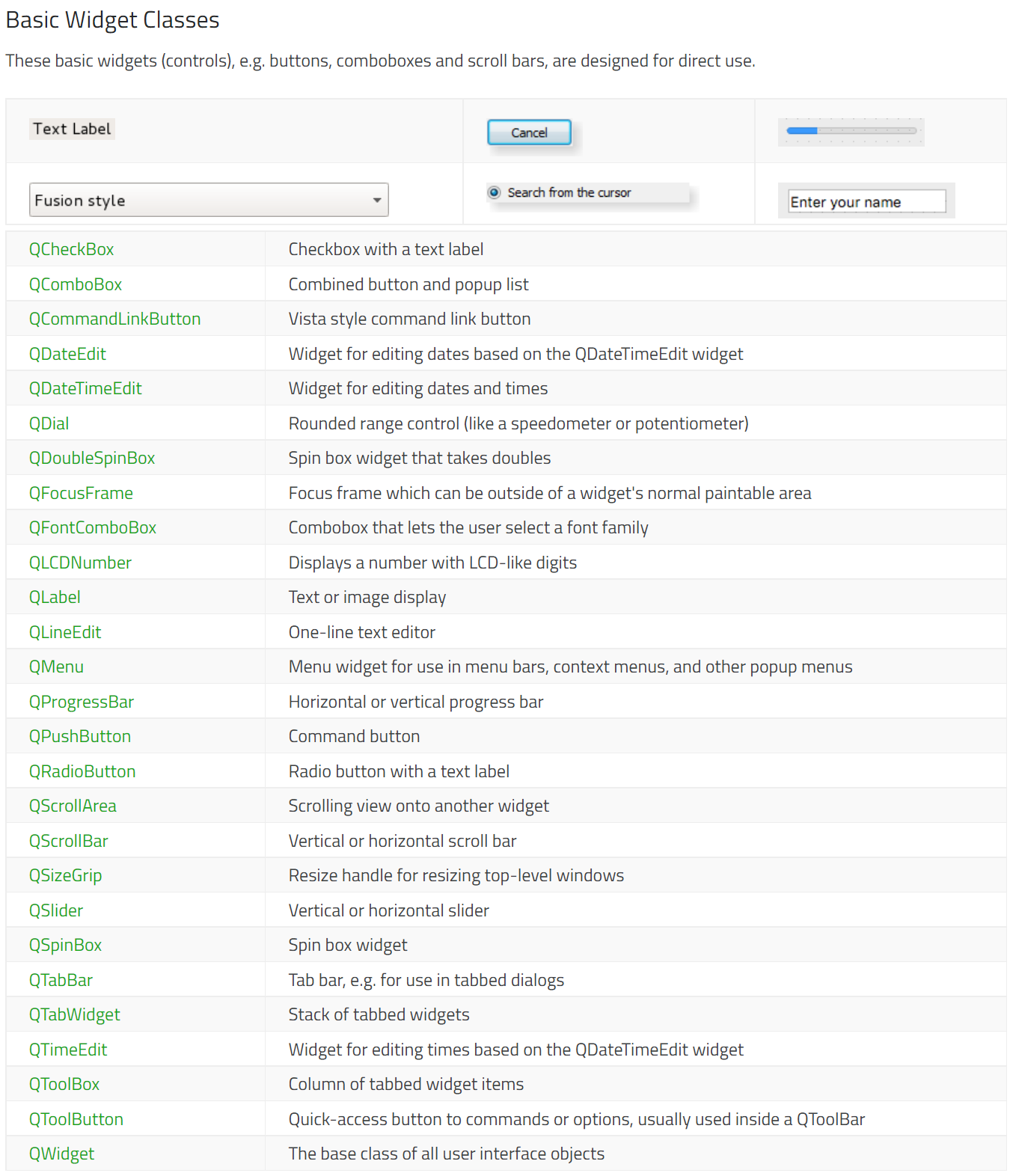Click the QLCDNumber link
This screenshot has height=1176, width=1013.
click(x=80, y=563)
